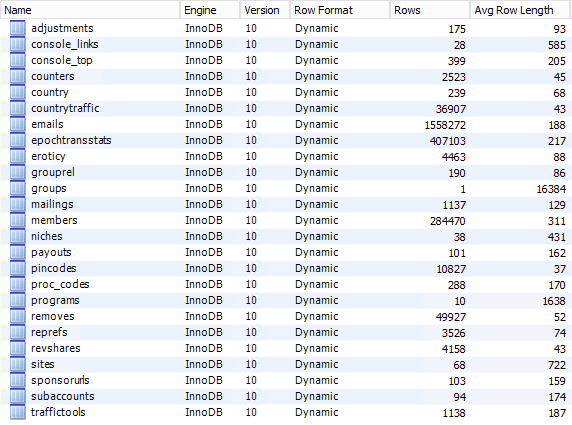Screen dimensions: 572x425
Task: Click the table icon beside countrytraffic
Action: pyautogui.click(x=18, y=108)
